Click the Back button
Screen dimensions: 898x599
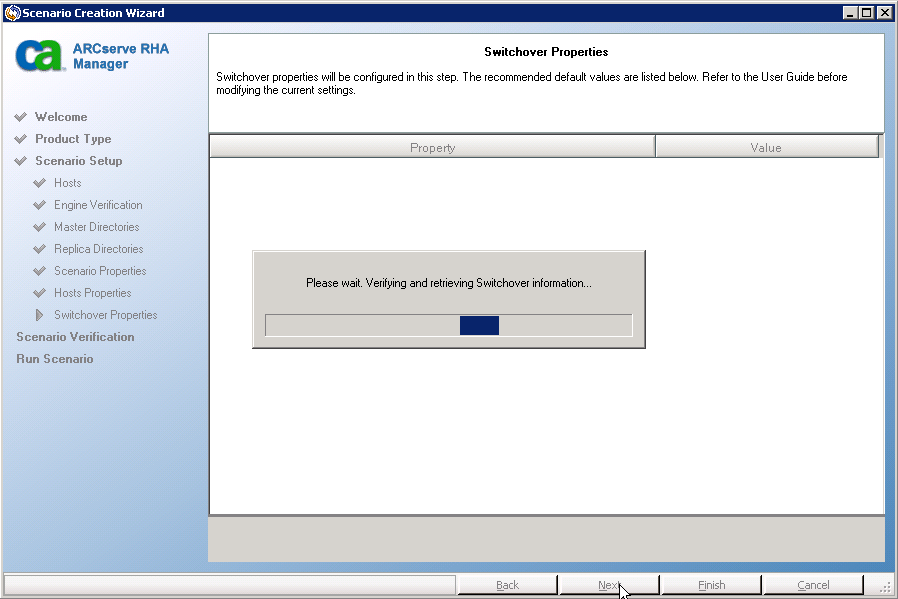pyautogui.click(x=507, y=585)
